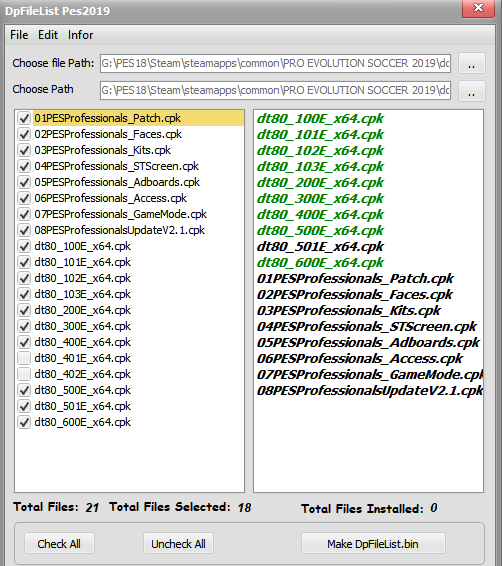This screenshot has height=566, width=502.
Task: Uncheck dt80_103E_x64.cpk checkbox in left list
Action: pos(24,294)
